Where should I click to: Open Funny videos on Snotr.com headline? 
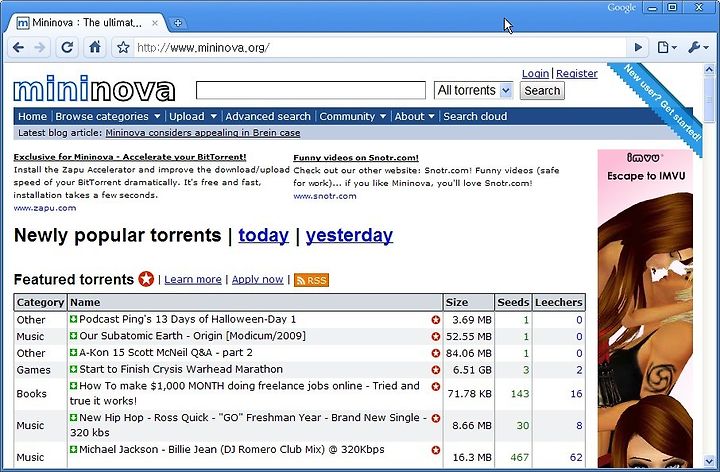click(x=356, y=158)
